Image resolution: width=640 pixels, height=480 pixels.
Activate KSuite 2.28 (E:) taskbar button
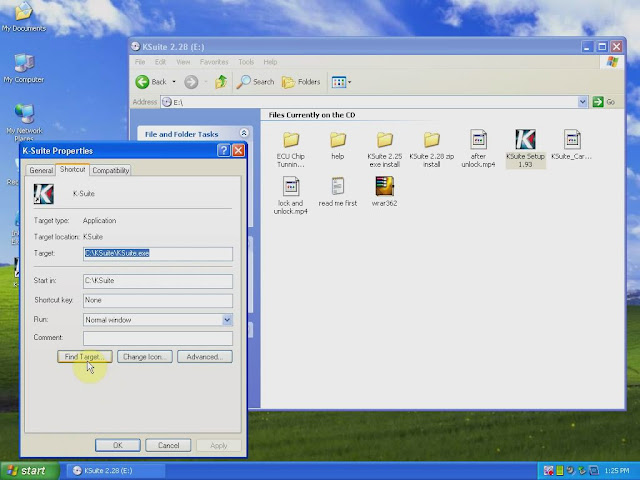[x=116, y=471]
